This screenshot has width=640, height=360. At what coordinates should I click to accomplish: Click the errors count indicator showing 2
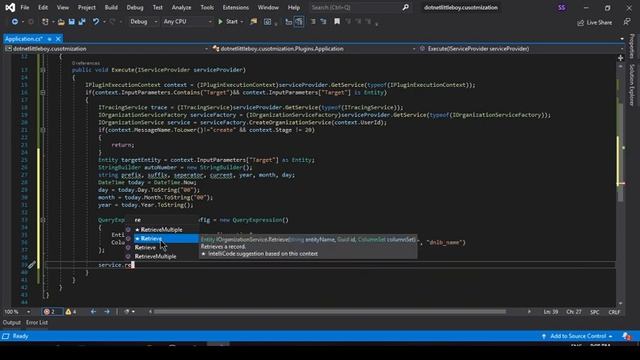point(51,312)
